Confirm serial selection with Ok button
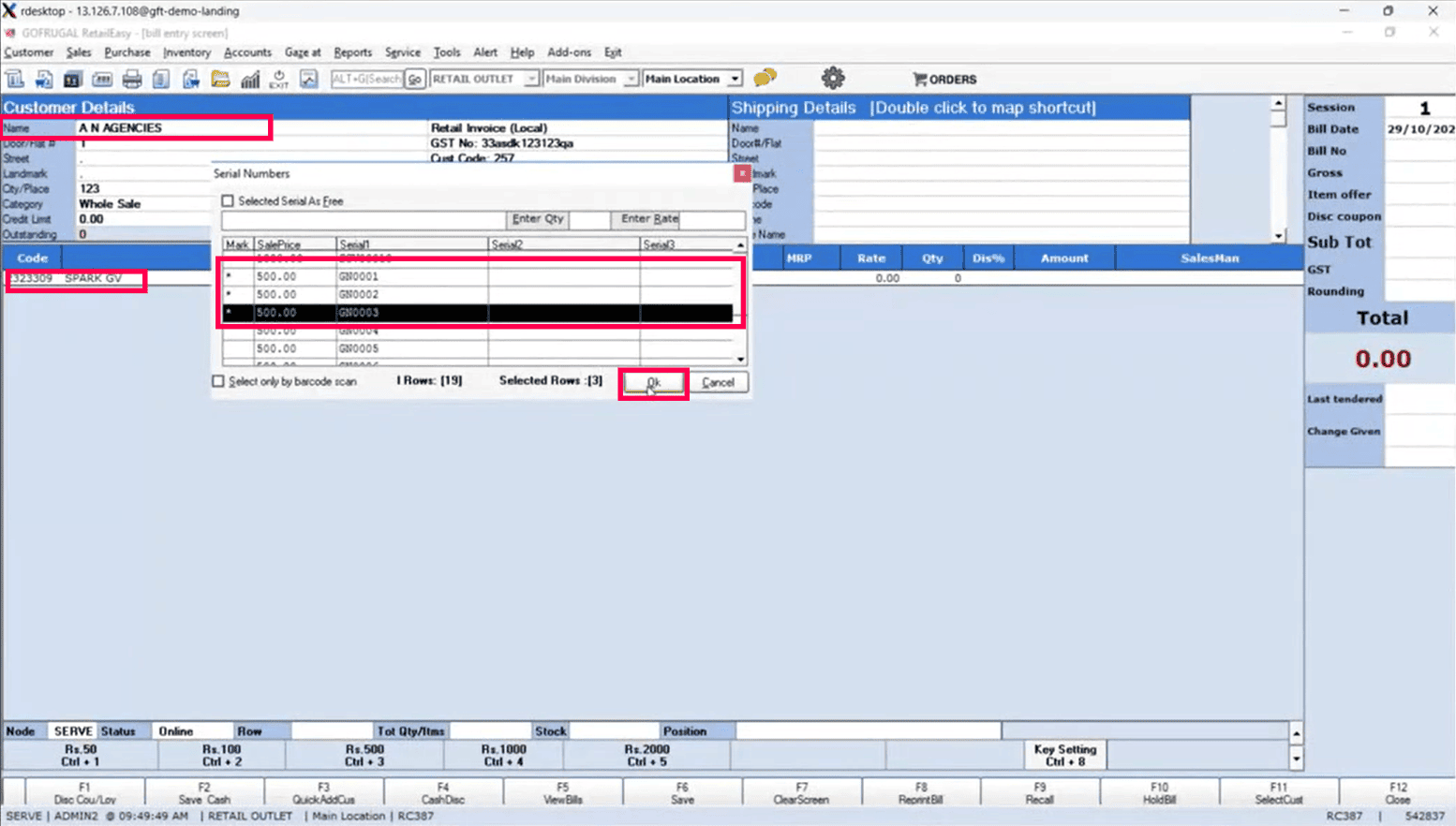This screenshot has width=1456, height=826. [653, 382]
